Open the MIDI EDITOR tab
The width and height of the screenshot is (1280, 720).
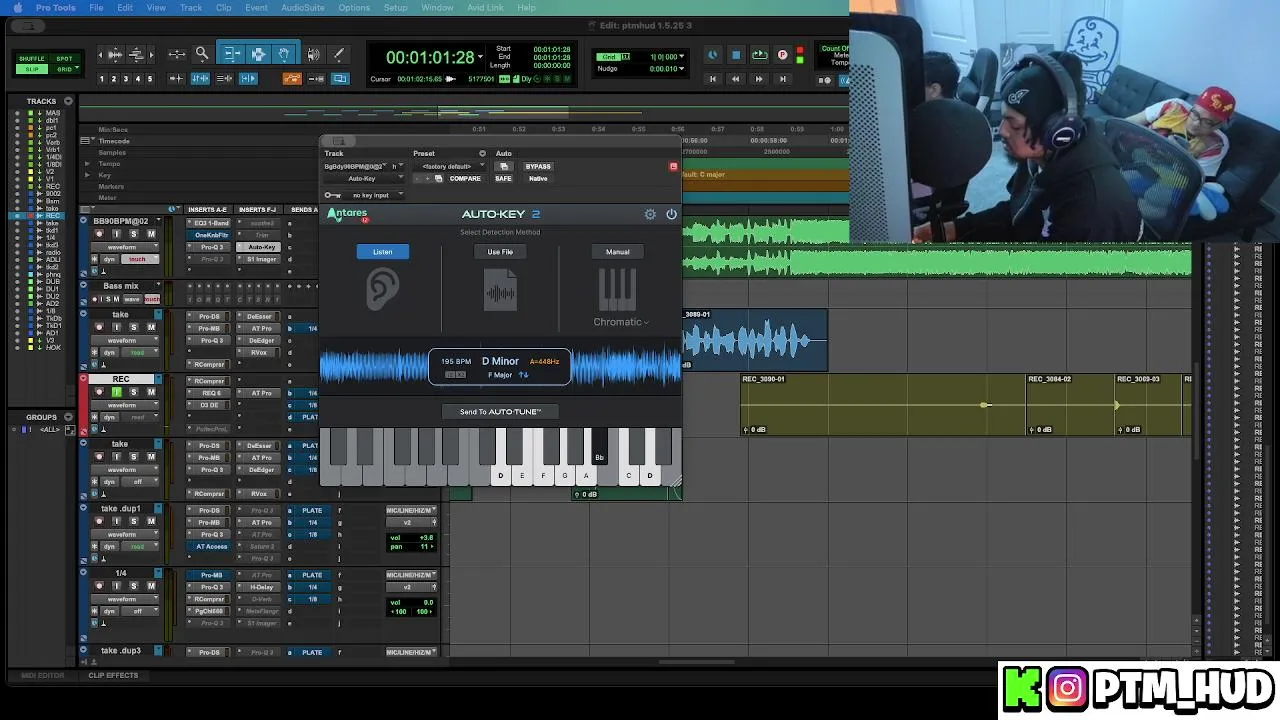[x=42, y=675]
